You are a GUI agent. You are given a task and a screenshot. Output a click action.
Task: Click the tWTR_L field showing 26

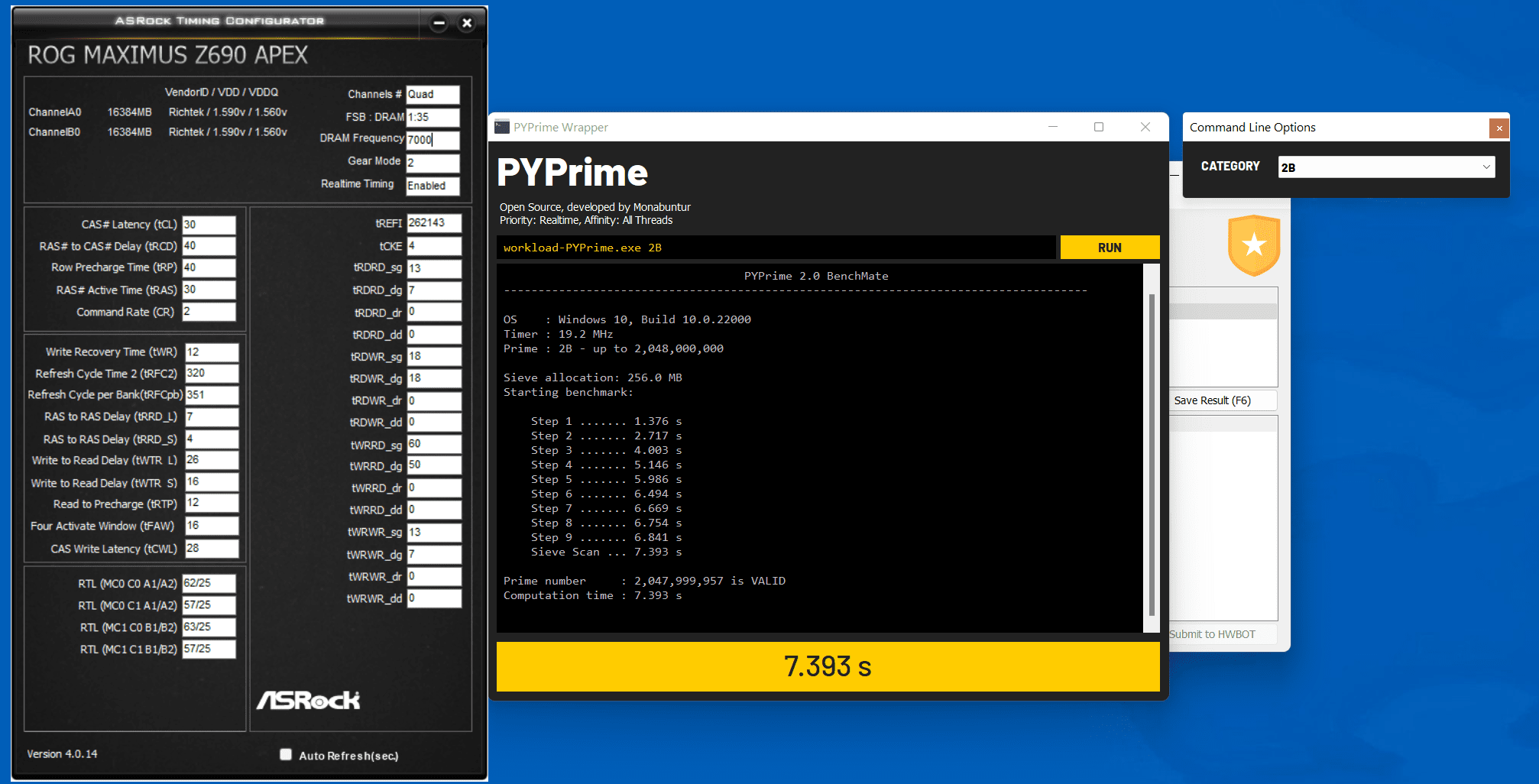(x=212, y=460)
